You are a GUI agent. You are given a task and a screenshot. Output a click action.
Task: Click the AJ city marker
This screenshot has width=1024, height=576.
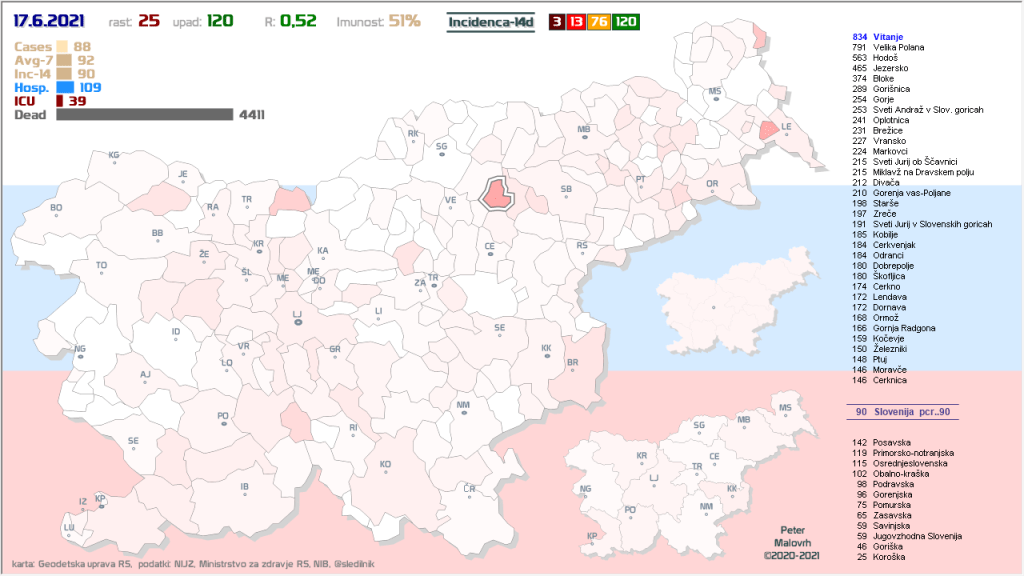(x=145, y=379)
